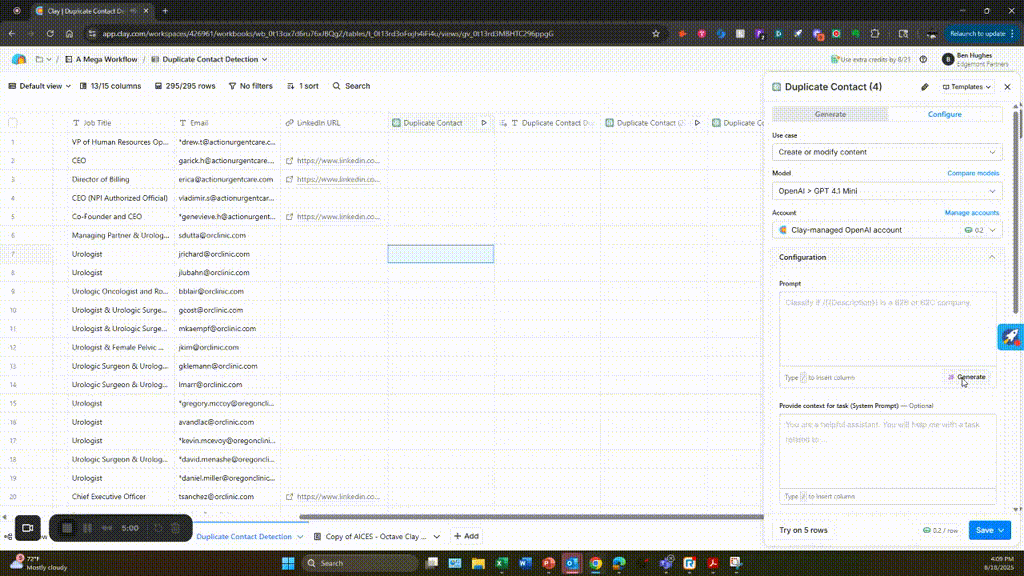Click the Compare models link
This screenshot has height=576, width=1024.
pyautogui.click(x=972, y=173)
